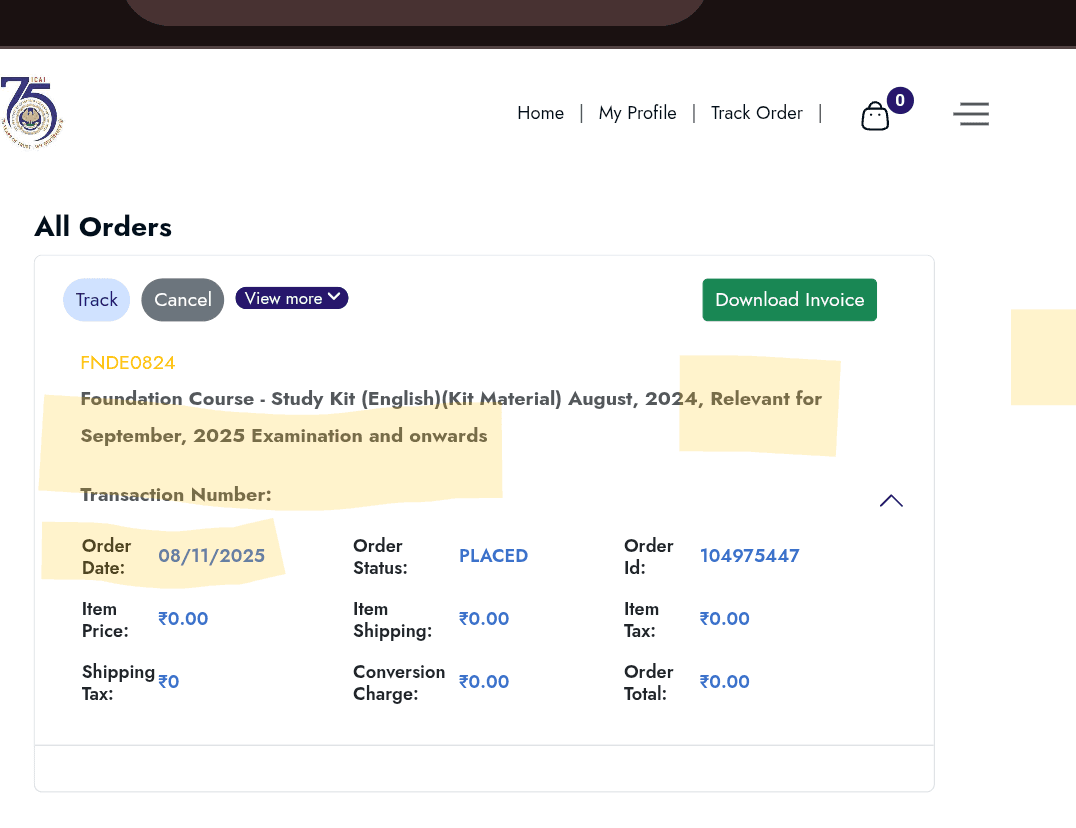Click the Item Shipping amount ₹0.00

(x=484, y=619)
